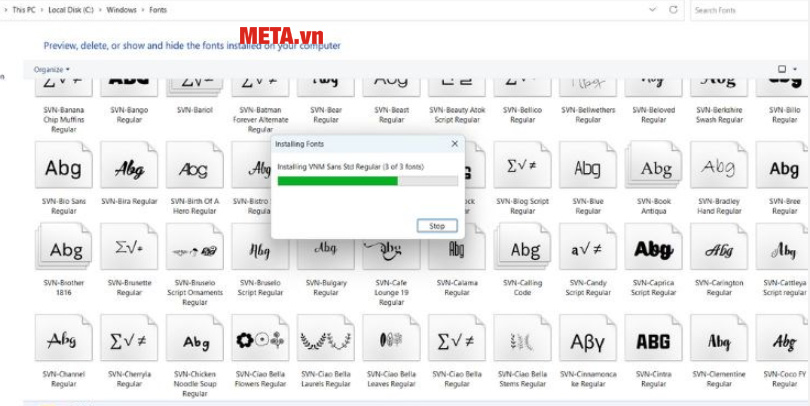Click the SVN-Bear Regular label

(x=326, y=115)
